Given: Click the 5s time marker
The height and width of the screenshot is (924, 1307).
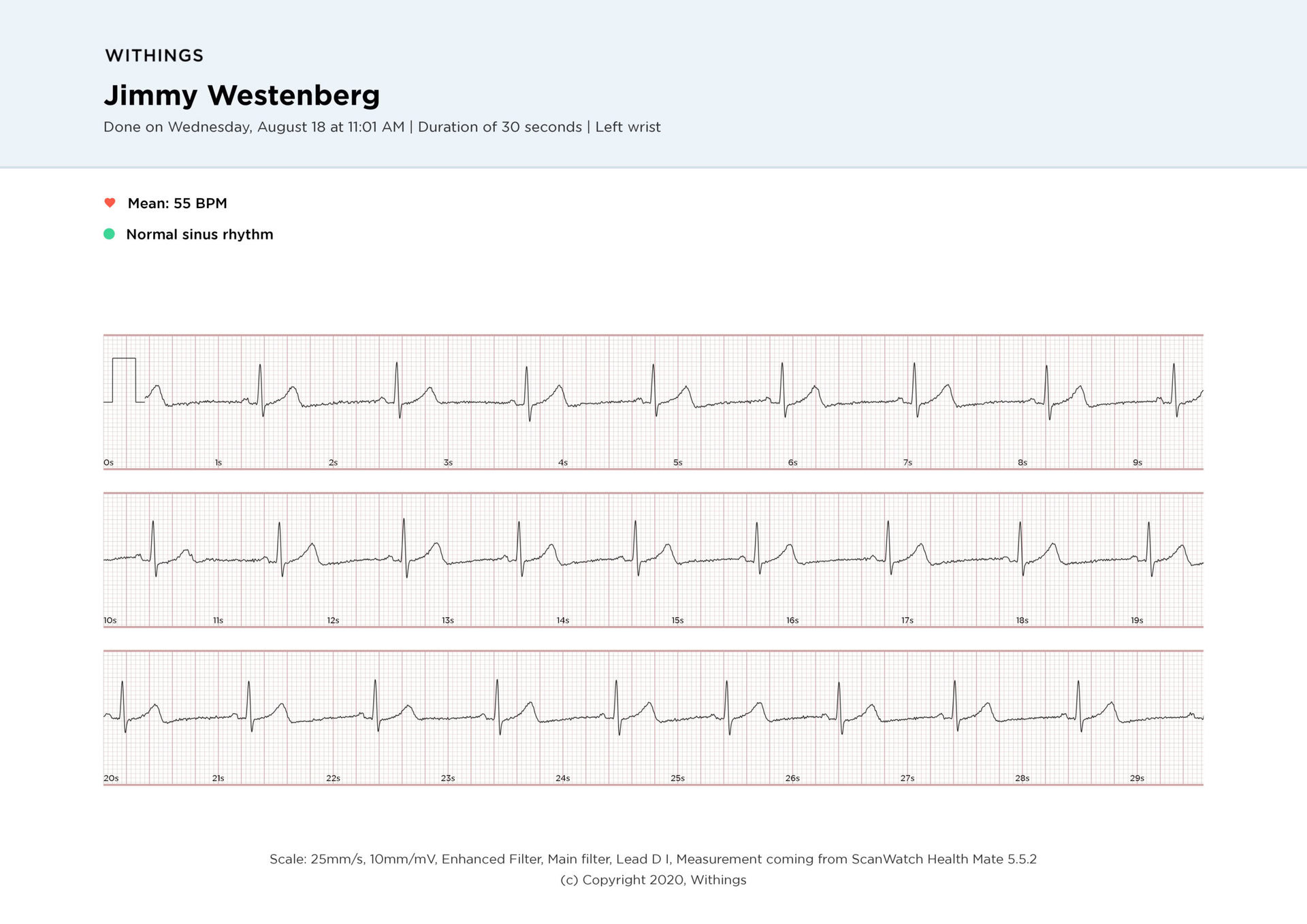Looking at the screenshot, I should click(x=677, y=463).
